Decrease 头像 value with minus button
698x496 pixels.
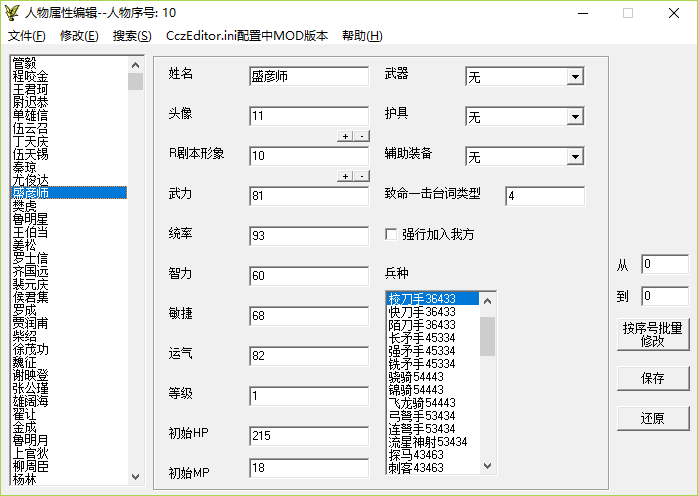[x=362, y=136]
